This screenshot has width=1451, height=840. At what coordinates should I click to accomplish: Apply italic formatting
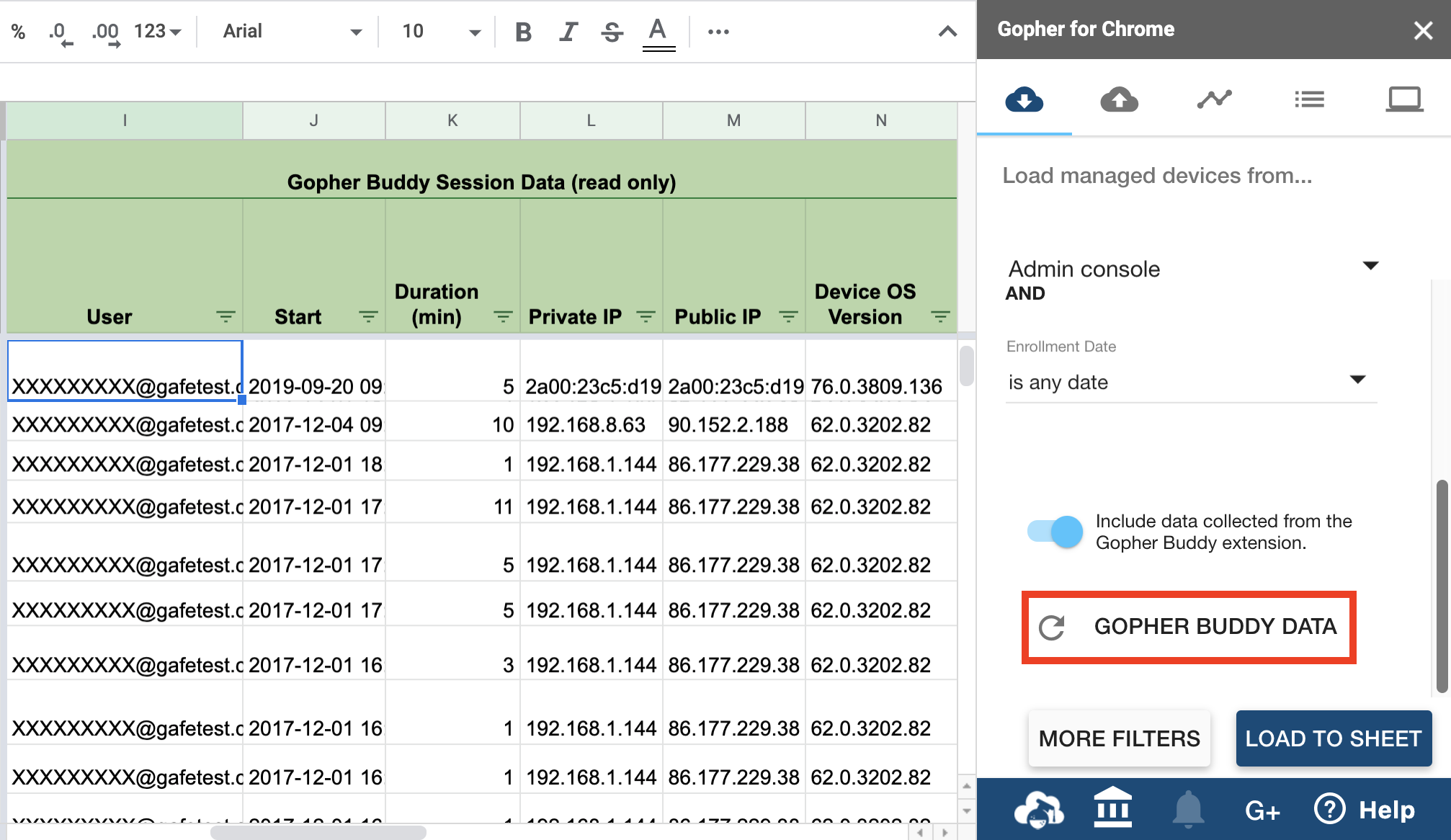(x=568, y=32)
